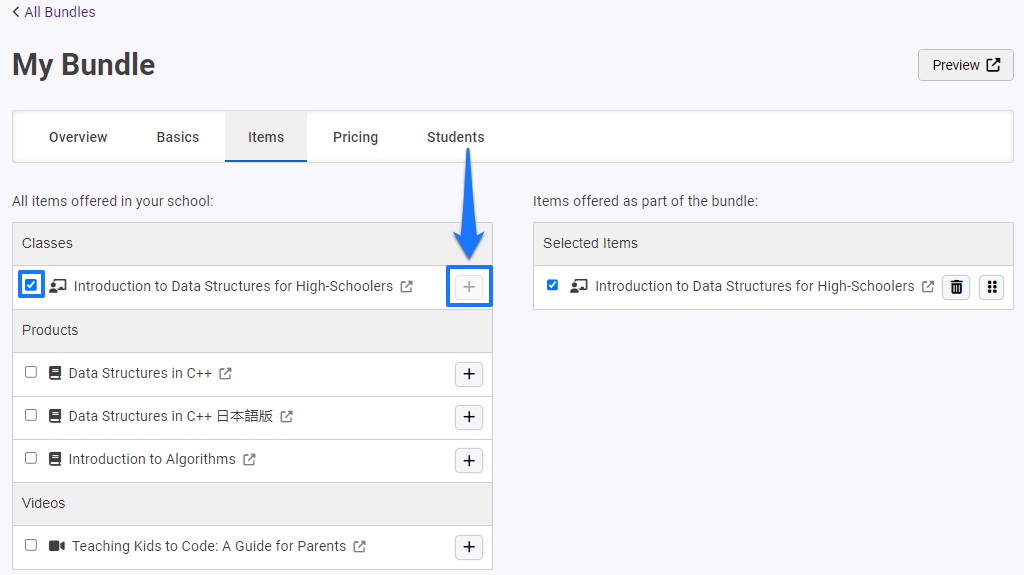Switch to the Overview tab

pos(78,137)
